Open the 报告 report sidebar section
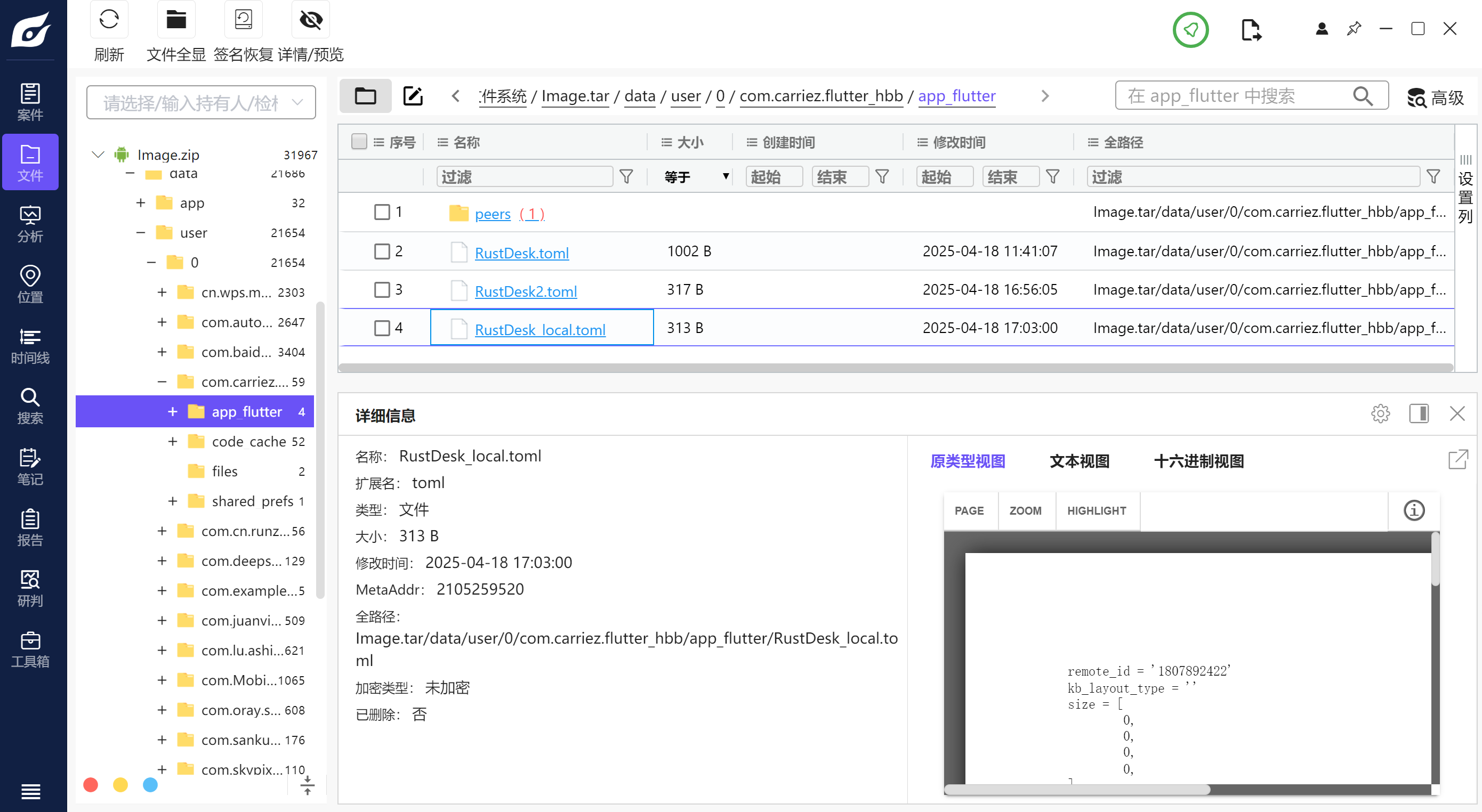This screenshot has width=1482, height=812. [30, 527]
